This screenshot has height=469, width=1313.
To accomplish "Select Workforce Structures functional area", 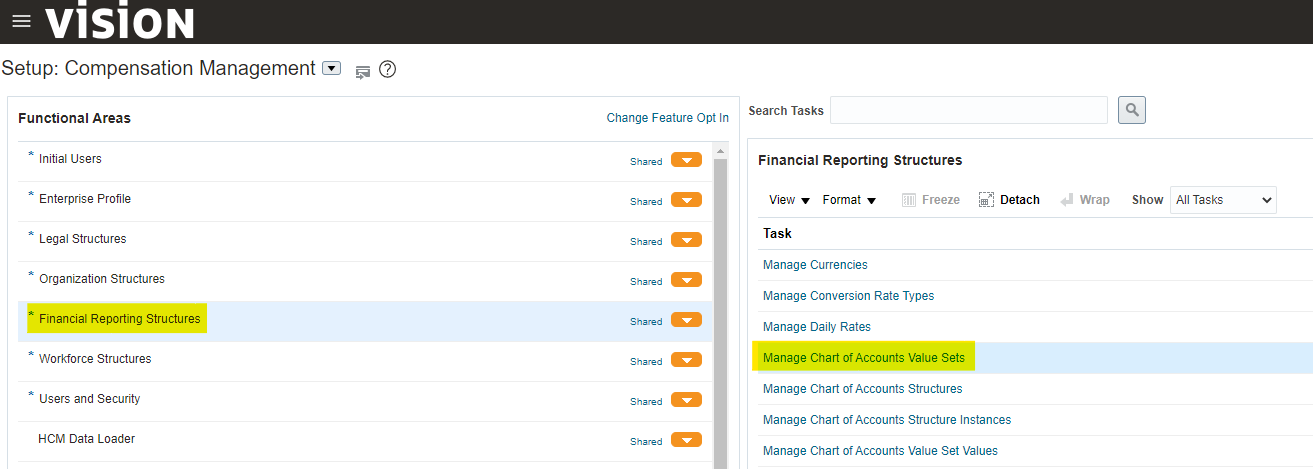I will [95, 359].
